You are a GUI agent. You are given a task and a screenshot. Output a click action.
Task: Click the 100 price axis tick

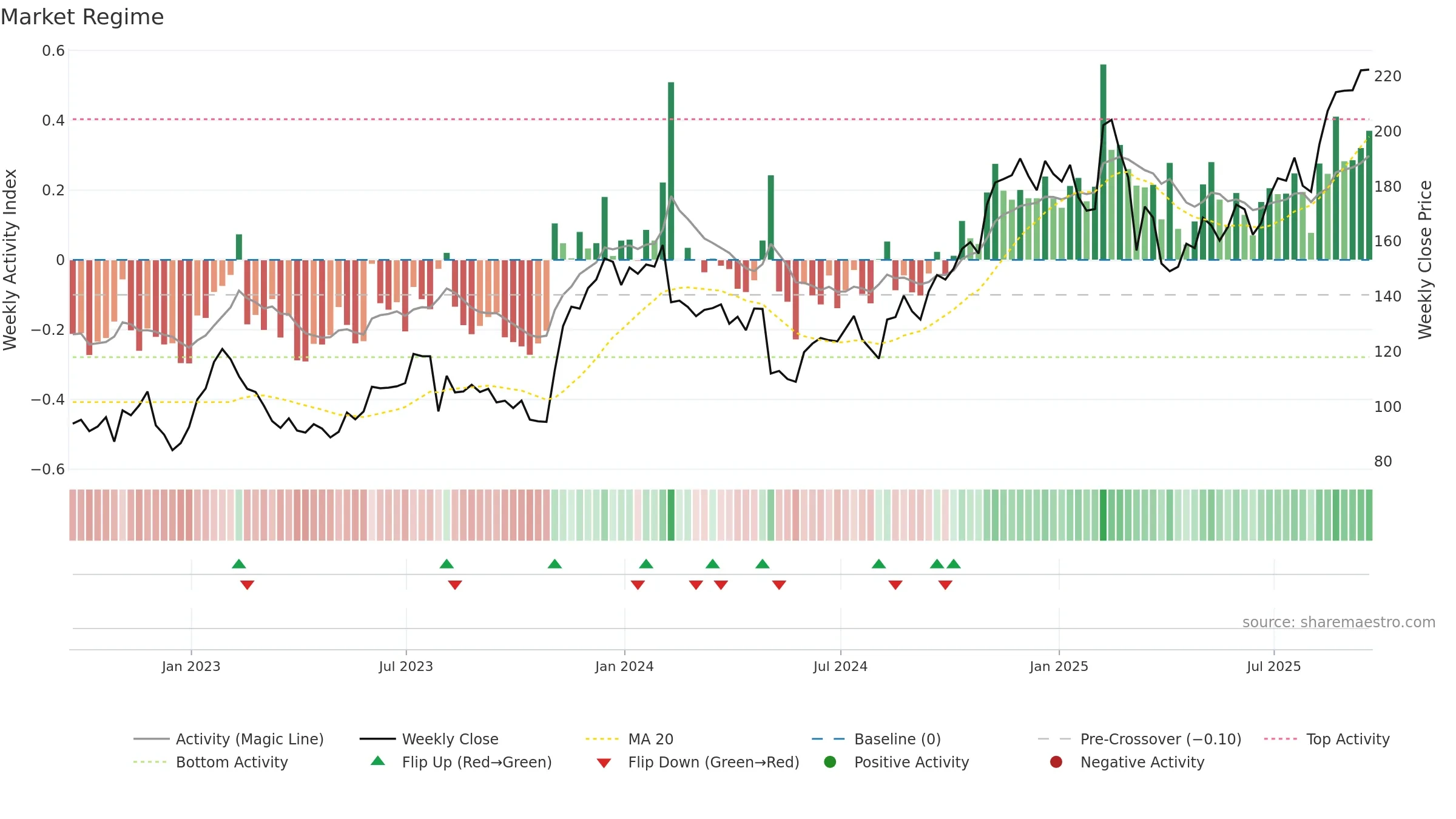pos(1388,407)
